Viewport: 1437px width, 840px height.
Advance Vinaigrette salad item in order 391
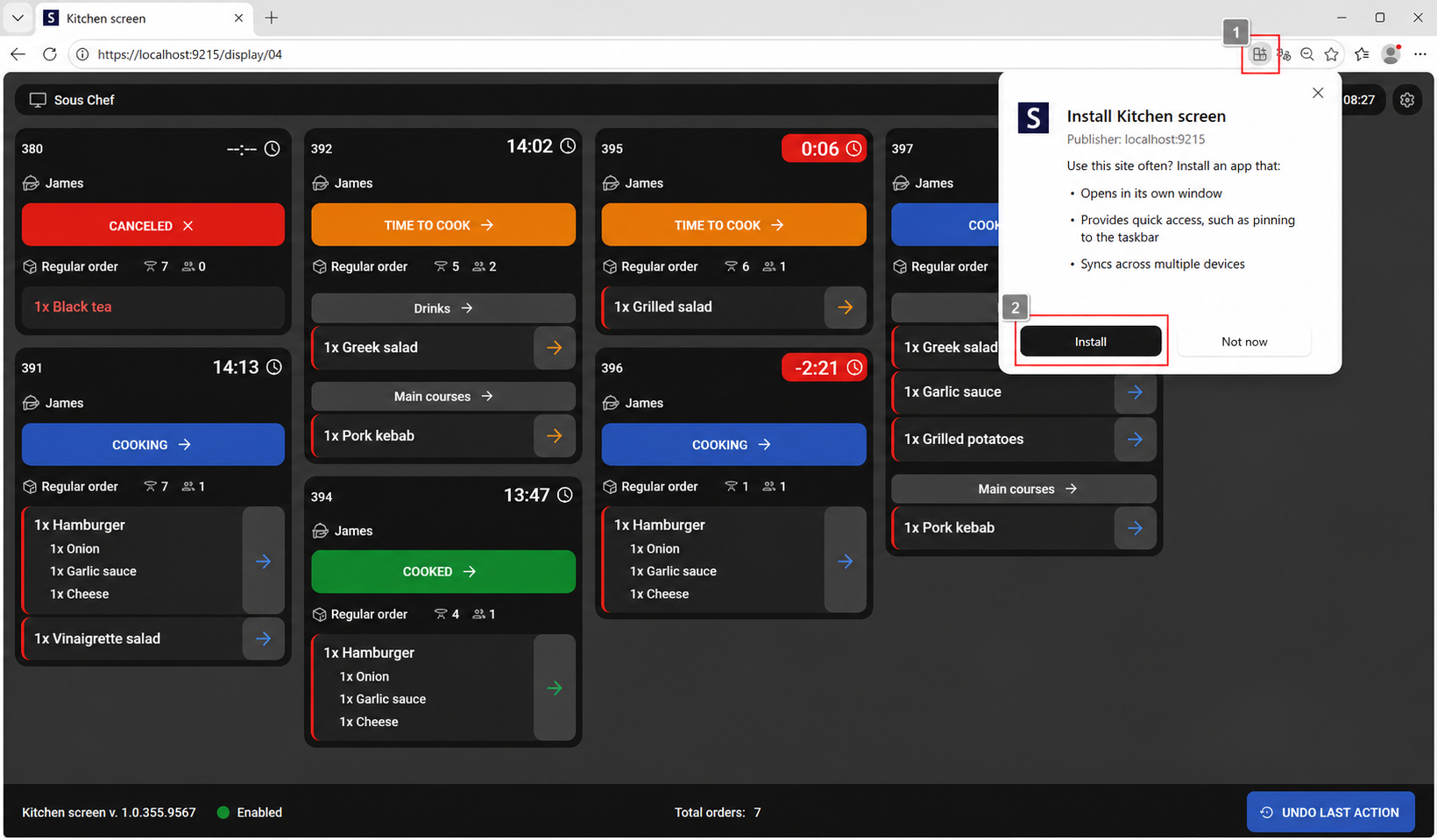click(x=264, y=639)
